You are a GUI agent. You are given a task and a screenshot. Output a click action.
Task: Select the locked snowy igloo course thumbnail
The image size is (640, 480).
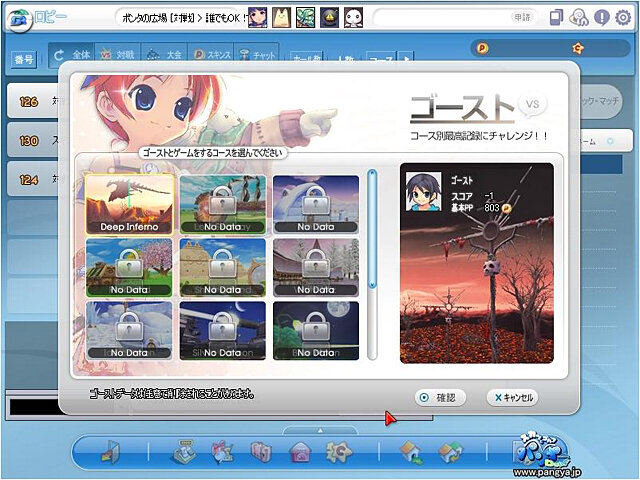(129, 330)
